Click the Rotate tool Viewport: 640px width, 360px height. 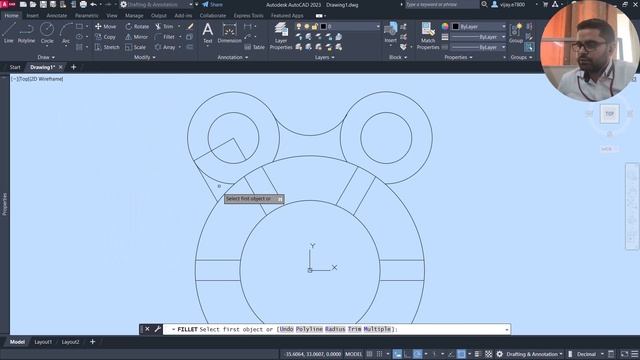point(137,27)
